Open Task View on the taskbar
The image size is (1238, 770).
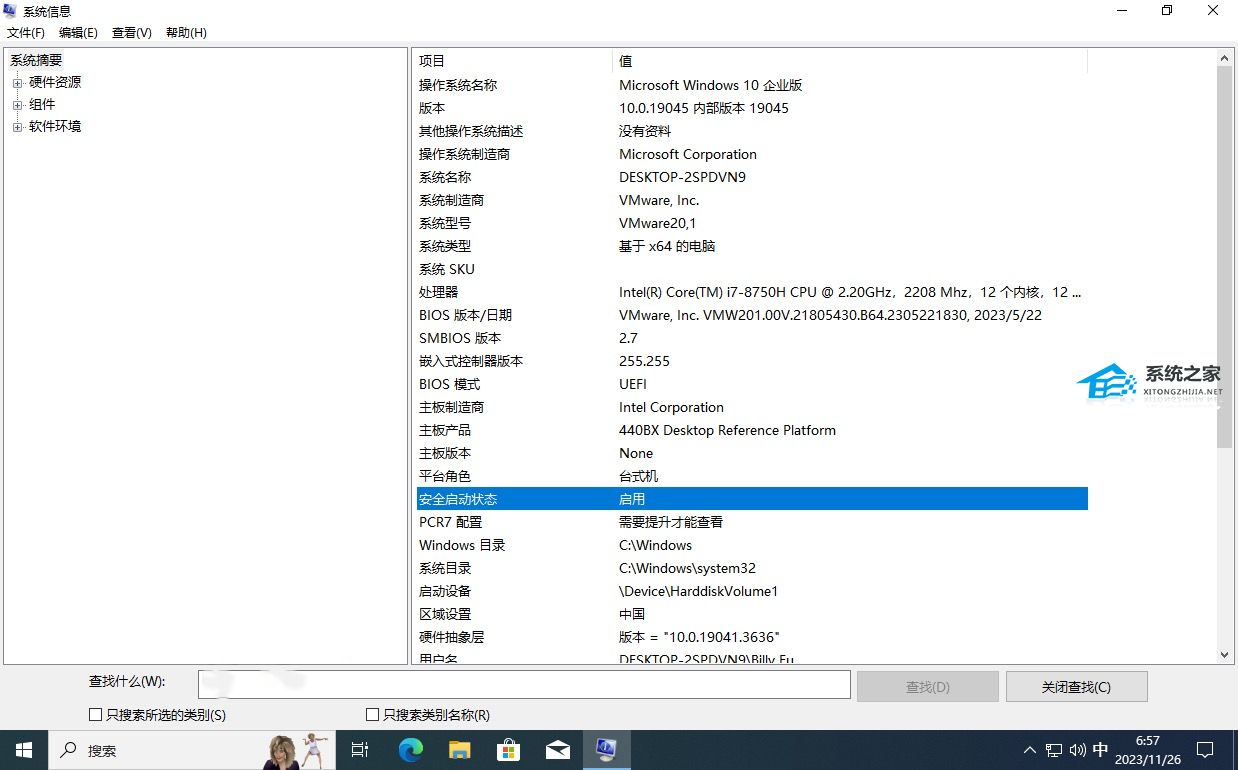(x=360, y=750)
